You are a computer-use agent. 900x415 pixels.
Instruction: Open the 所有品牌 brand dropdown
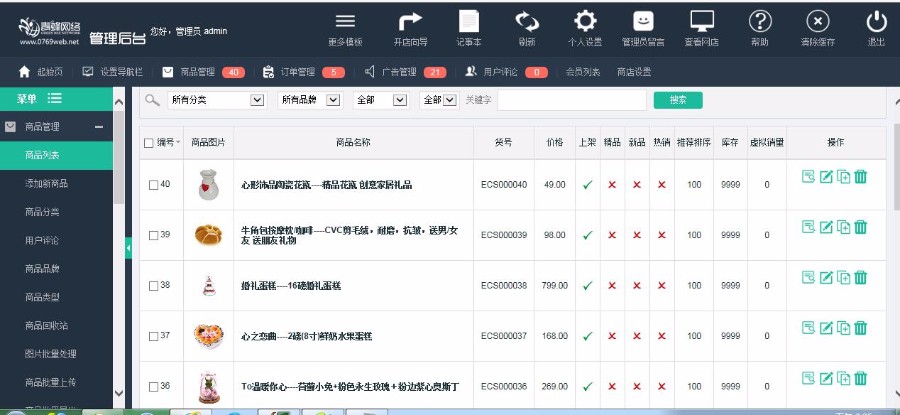pos(309,100)
